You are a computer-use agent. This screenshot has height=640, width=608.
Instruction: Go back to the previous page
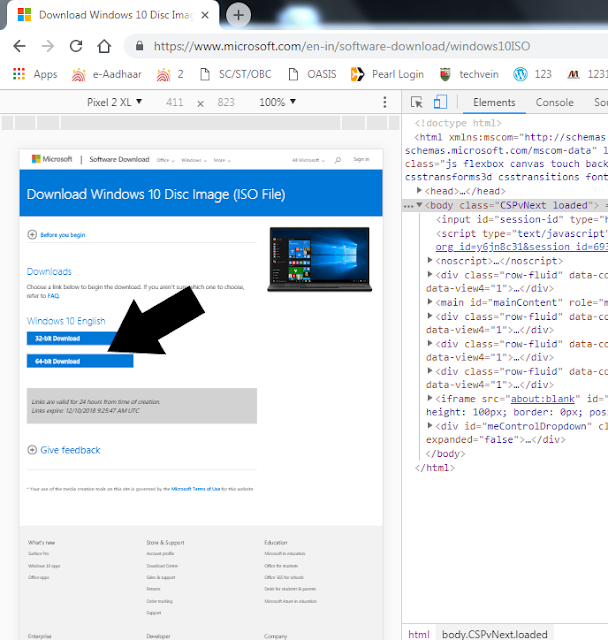click(19, 46)
